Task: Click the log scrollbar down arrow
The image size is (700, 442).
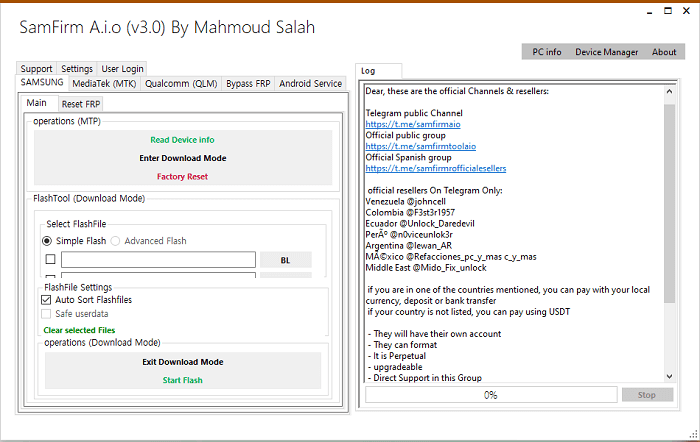Action: tap(669, 376)
